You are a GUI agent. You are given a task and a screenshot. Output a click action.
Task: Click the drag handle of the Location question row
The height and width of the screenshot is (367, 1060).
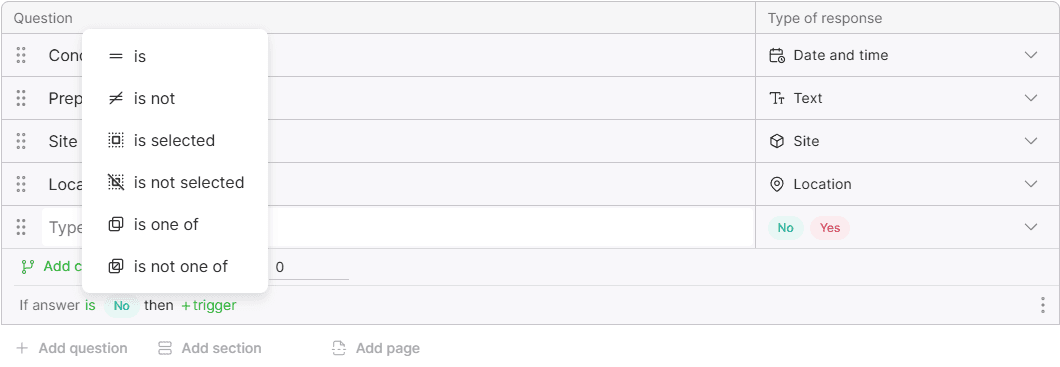click(x=21, y=184)
